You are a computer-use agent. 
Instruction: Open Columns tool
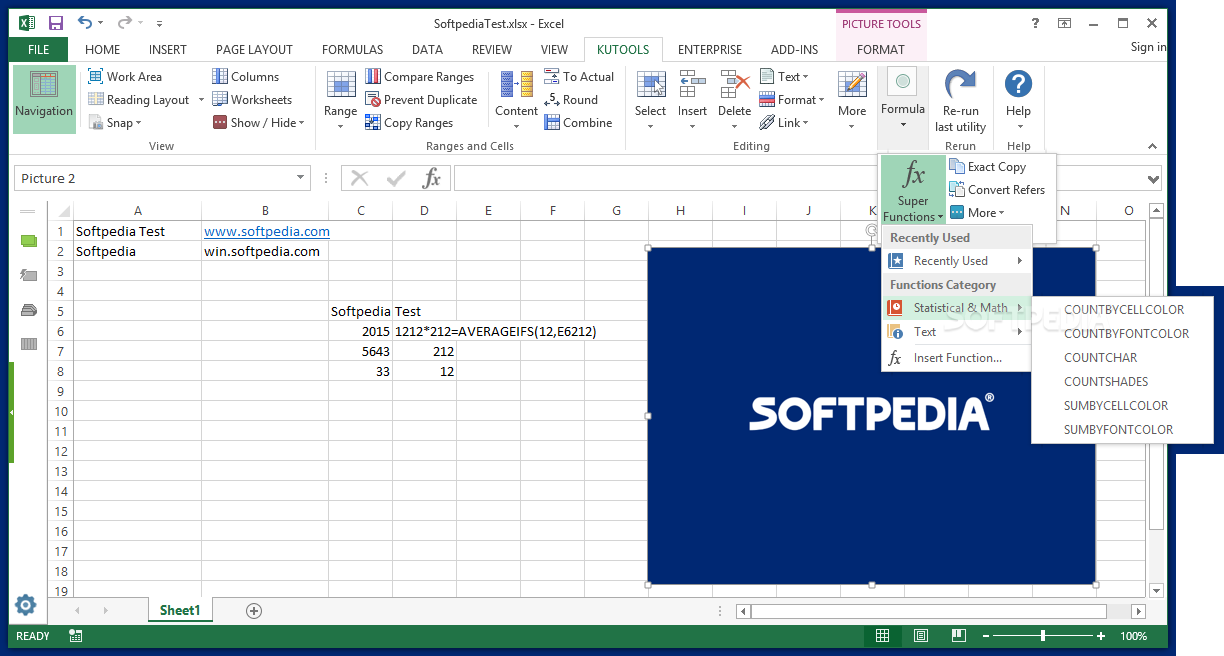[246, 76]
